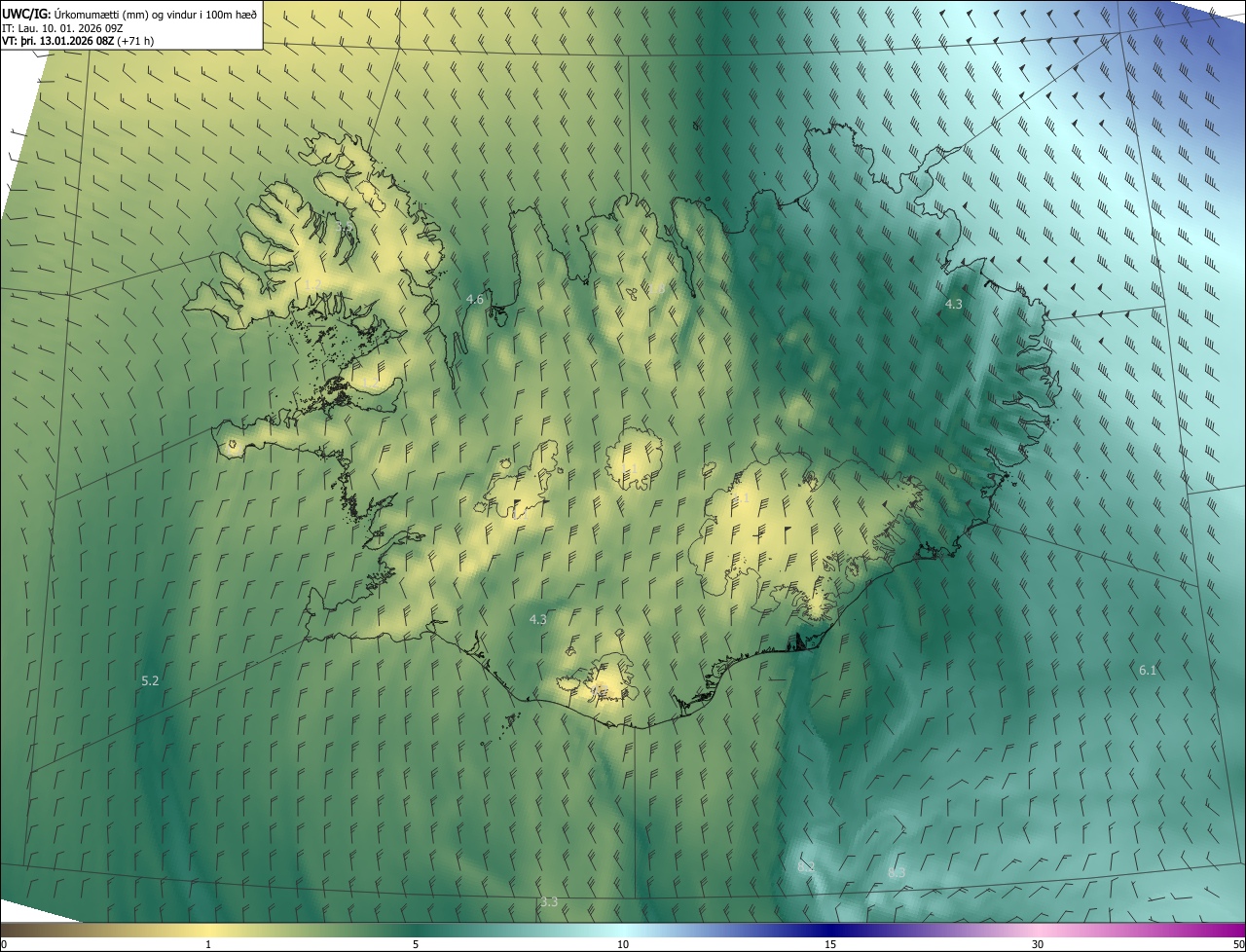
Task: Click the 4.6 value label on the map
Action: pos(475,299)
